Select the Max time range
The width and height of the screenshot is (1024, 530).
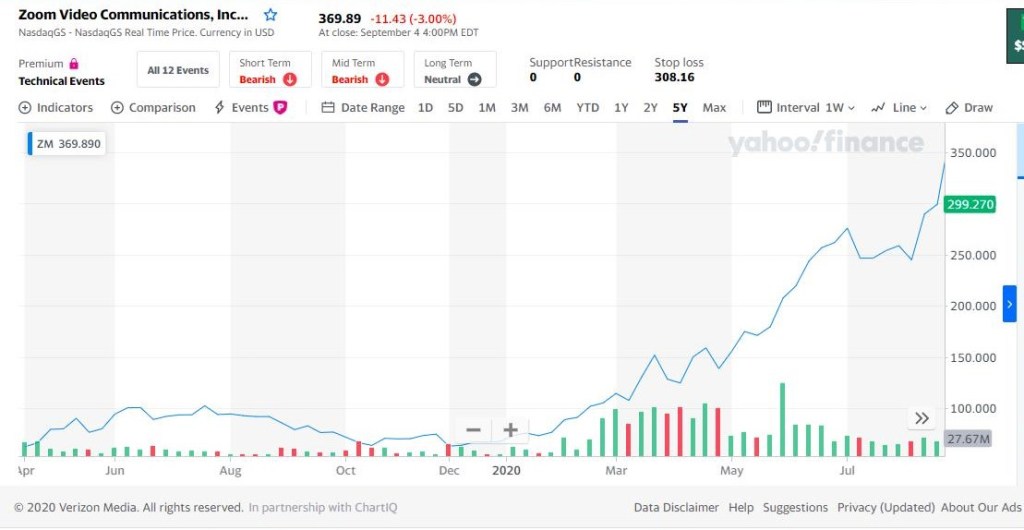[714, 108]
